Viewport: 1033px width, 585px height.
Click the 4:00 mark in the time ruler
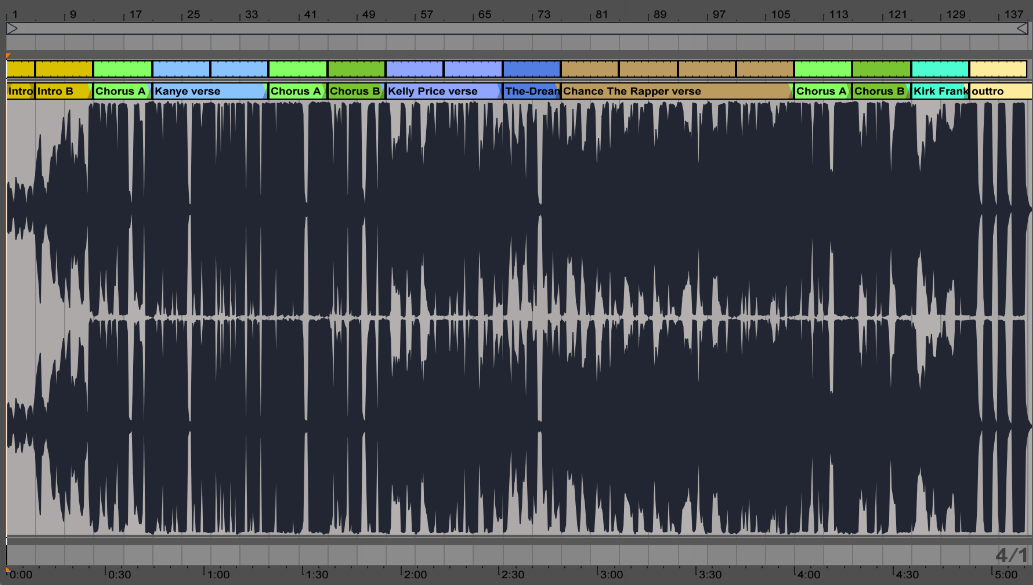pyautogui.click(x=807, y=575)
